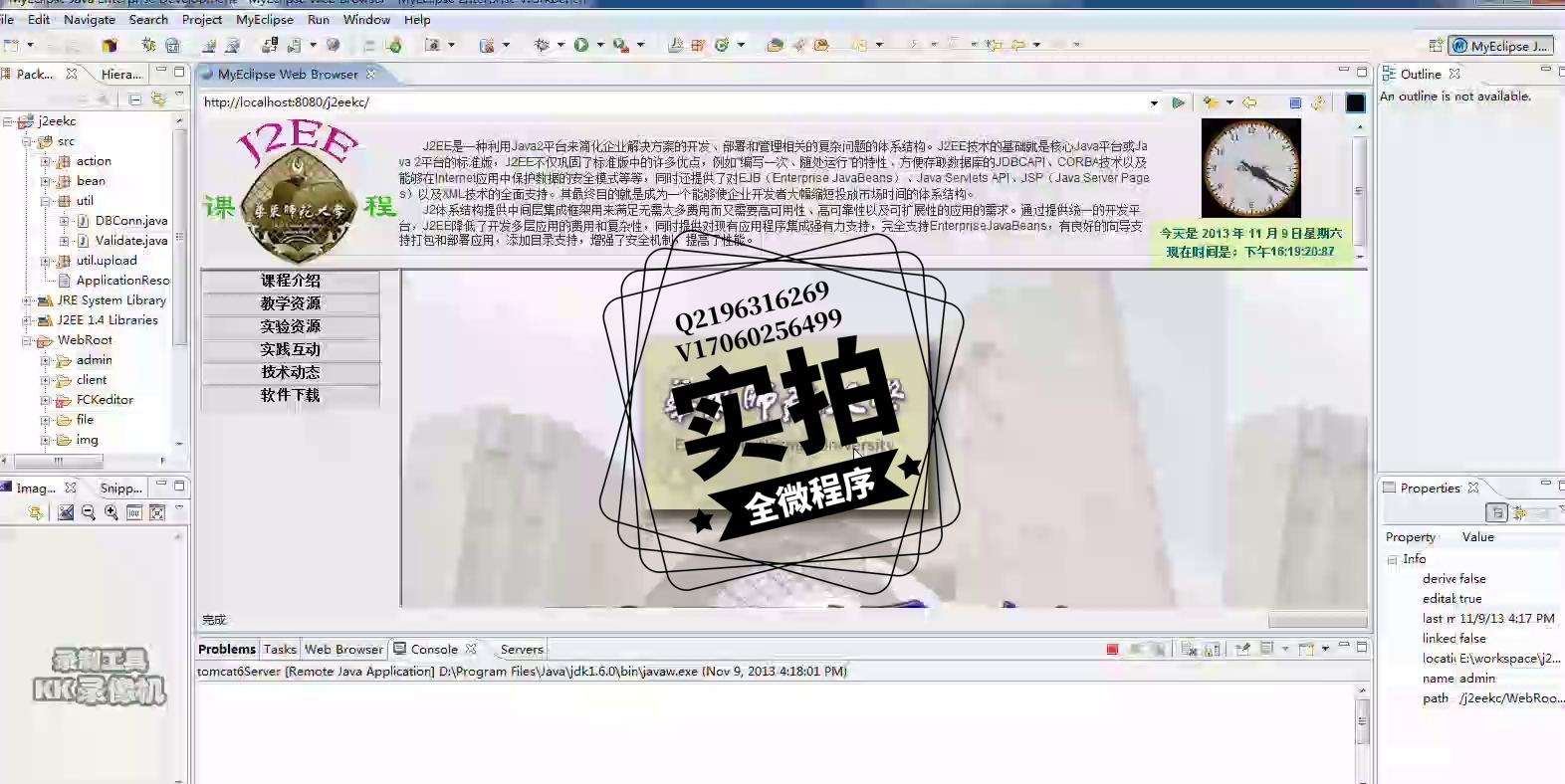Click the browser Refresh icon
The height and width of the screenshot is (784, 1565).
point(1318,102)
